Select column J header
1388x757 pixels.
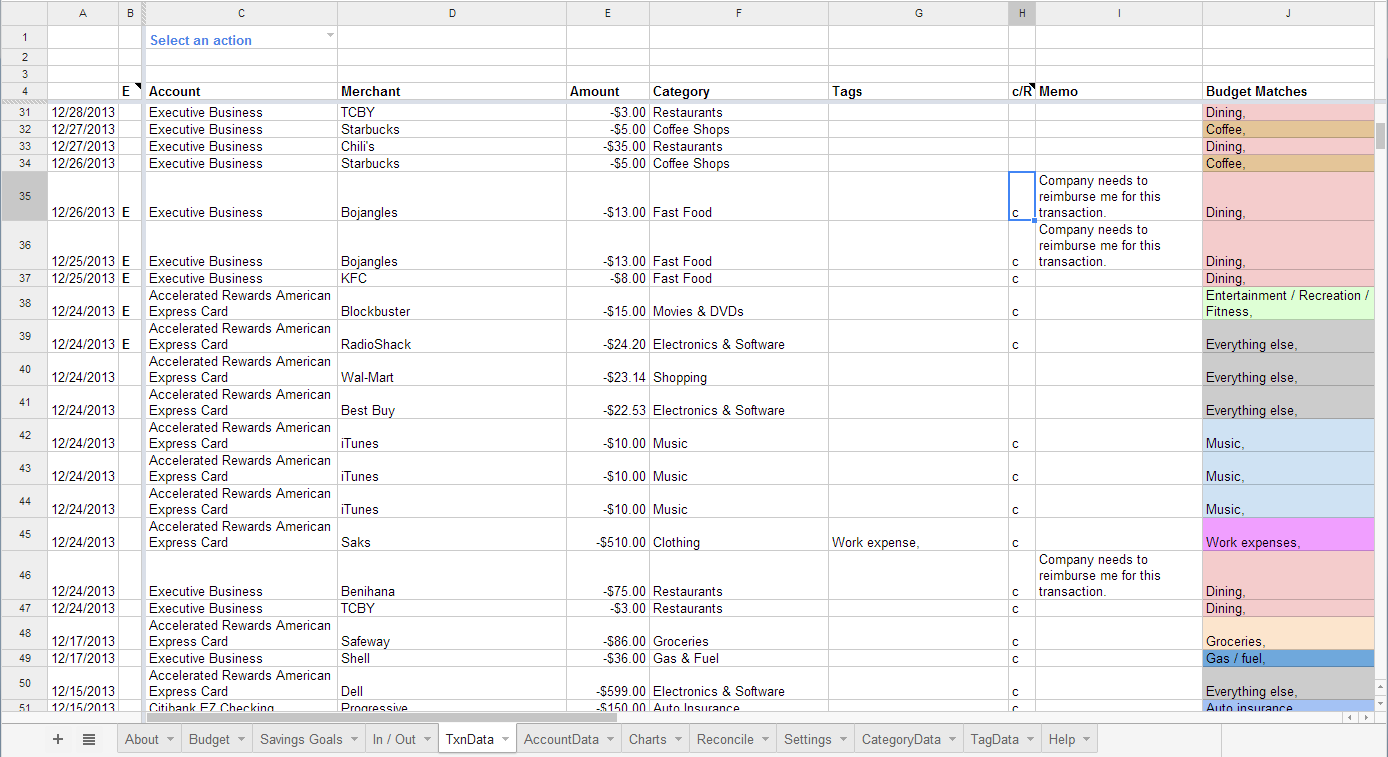pyautogui.click(x=1288, y=13)
